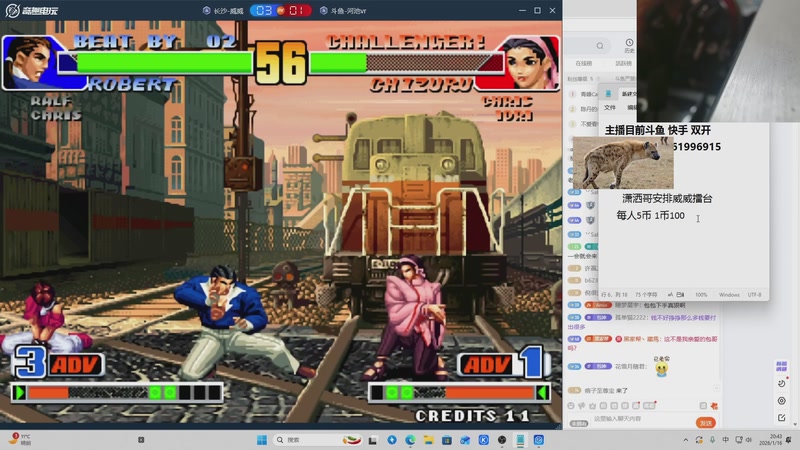Click the purple label at the top of the right sidebar
800x450 pixels.
(x=782, y=366)
